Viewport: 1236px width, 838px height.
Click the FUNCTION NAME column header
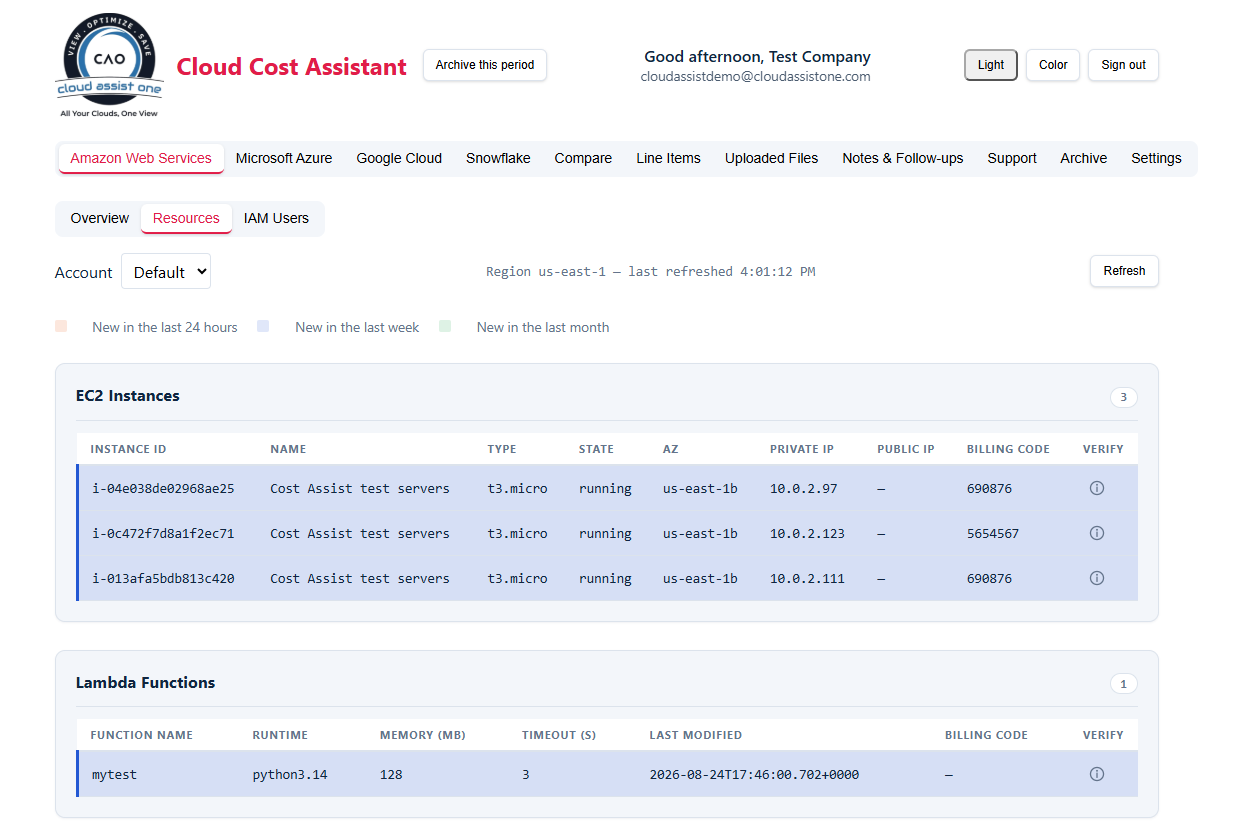[x=141, y=735]
